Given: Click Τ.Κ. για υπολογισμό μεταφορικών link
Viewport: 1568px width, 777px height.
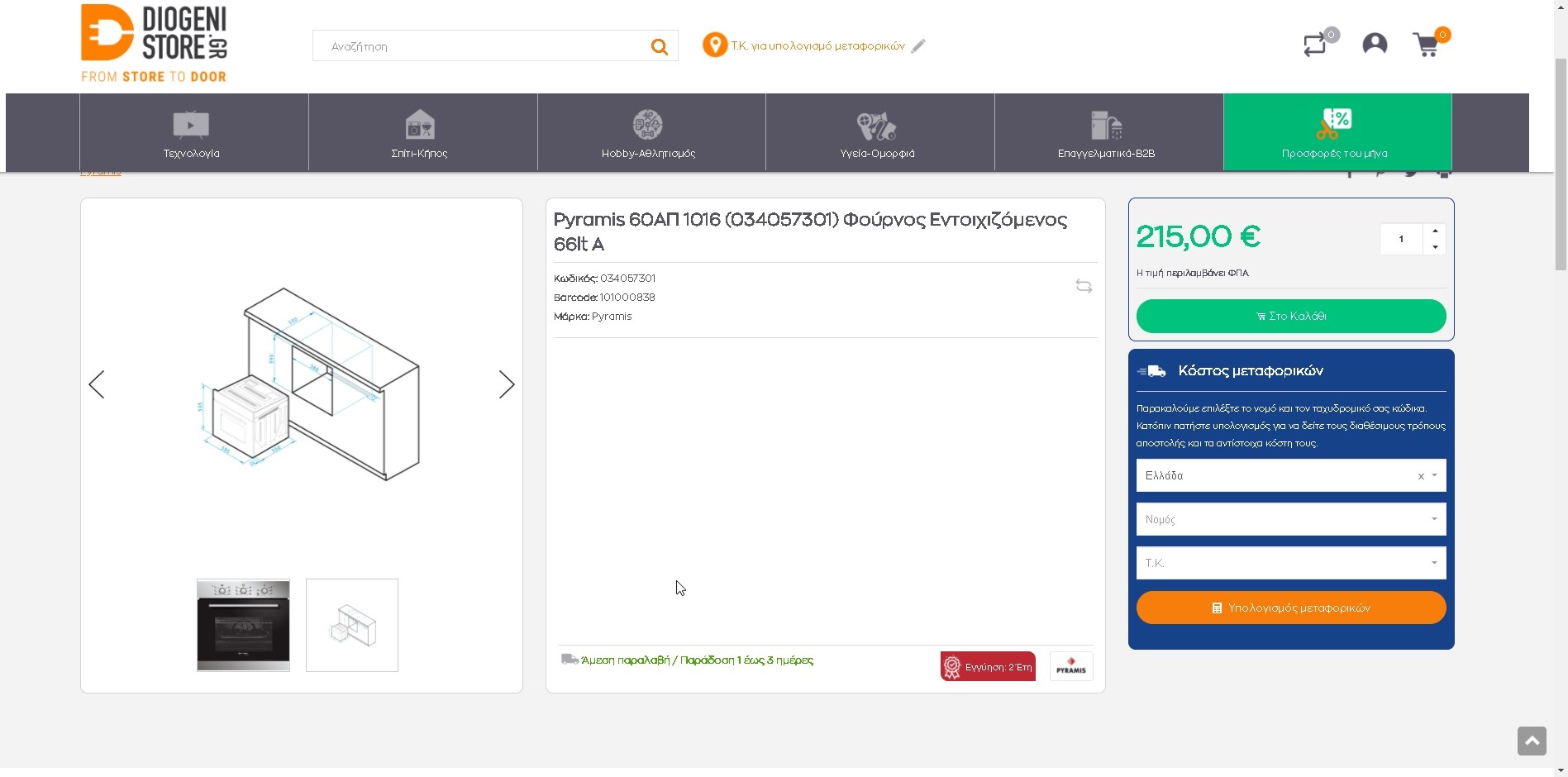Looking at the screenshot, I should [817, 45].
